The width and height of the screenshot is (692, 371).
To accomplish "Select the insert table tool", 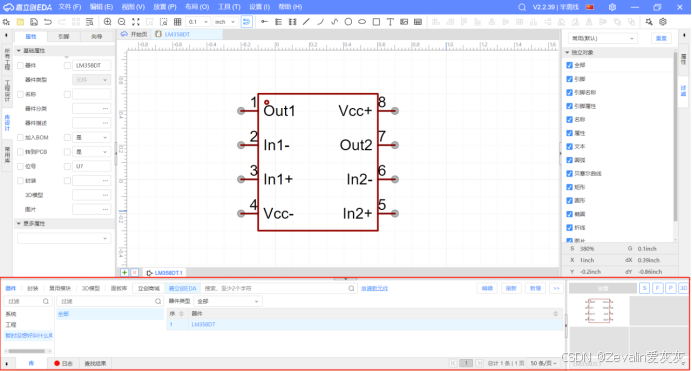I will point(418,22).
